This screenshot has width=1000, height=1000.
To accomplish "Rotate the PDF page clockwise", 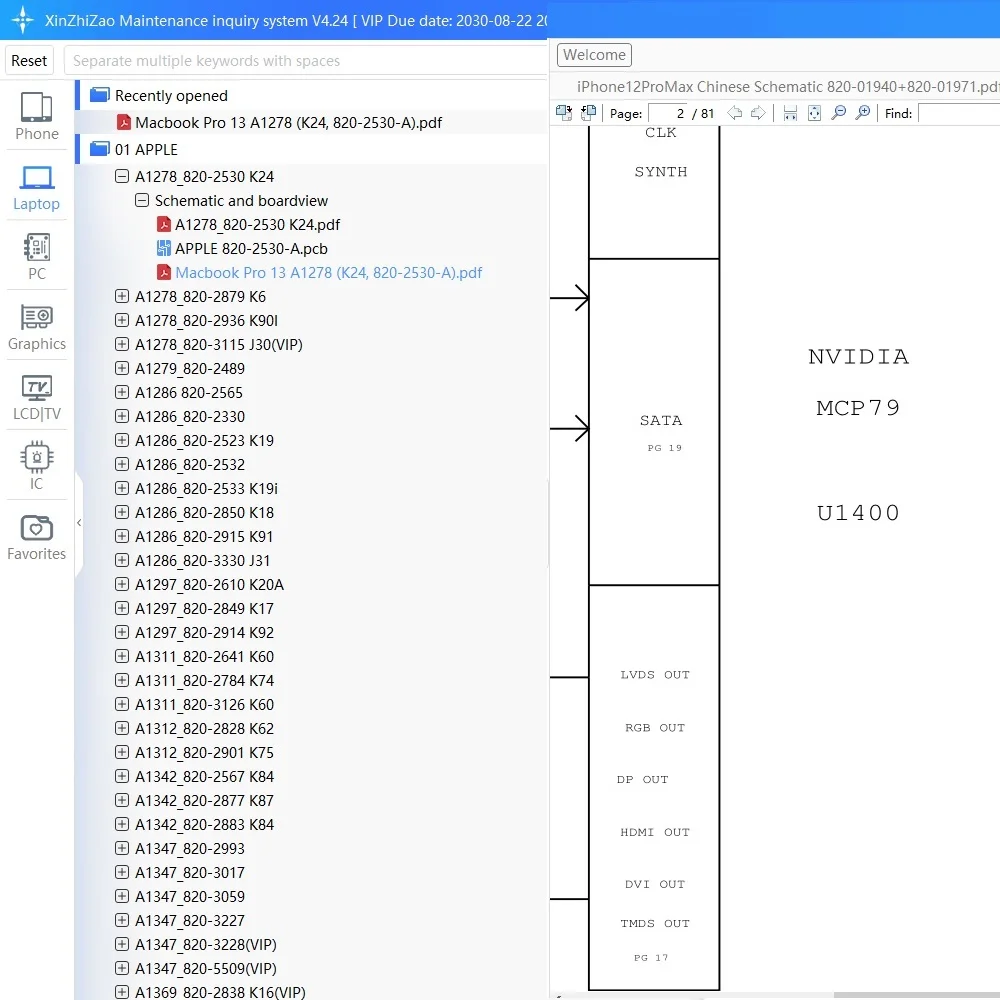I will (563, 113).
